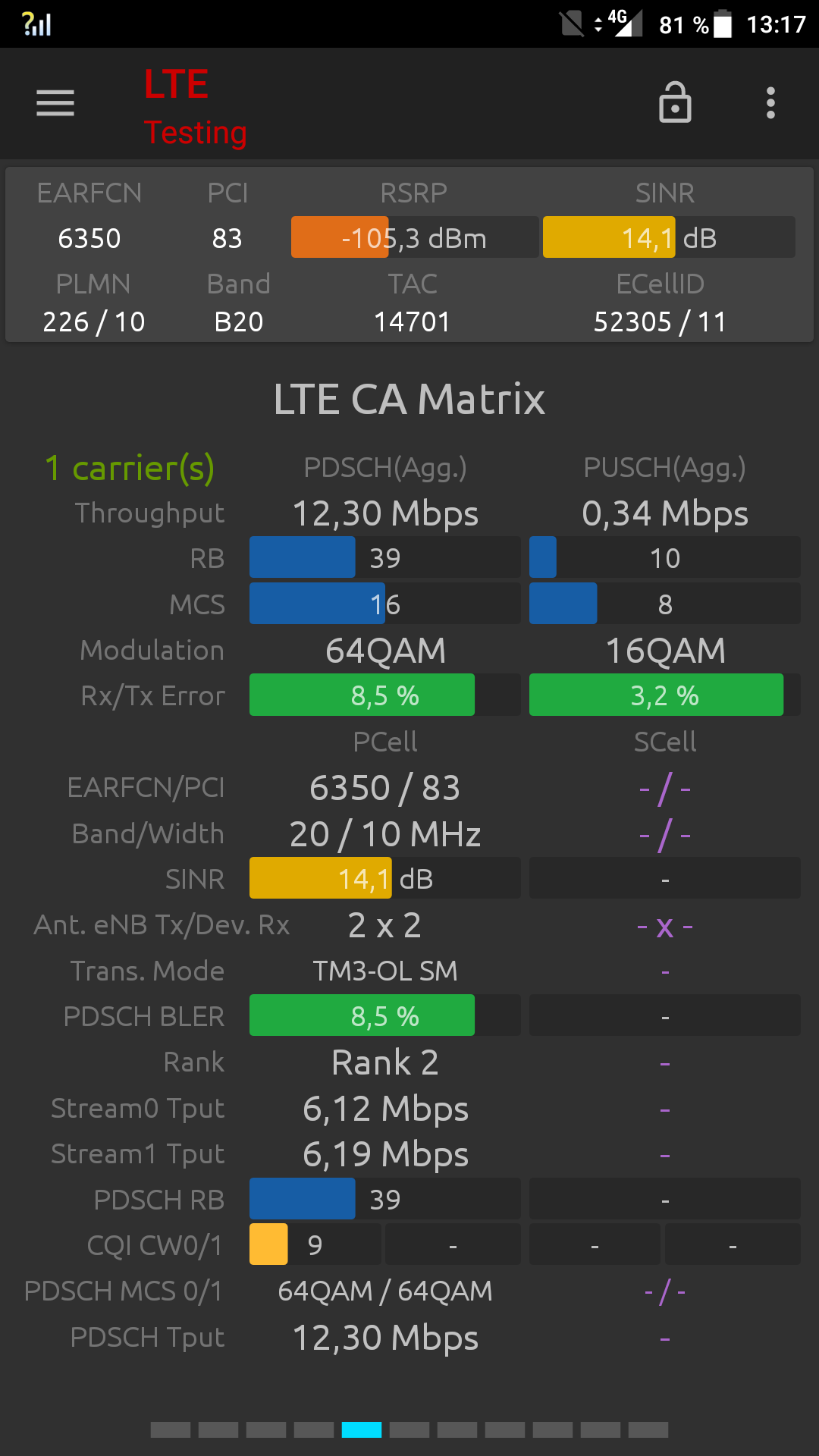Tap the PDSCH RB 39 blue bar
Image resolution: width=819 pixels, height=1456 pixels.
pos(385,1199)
